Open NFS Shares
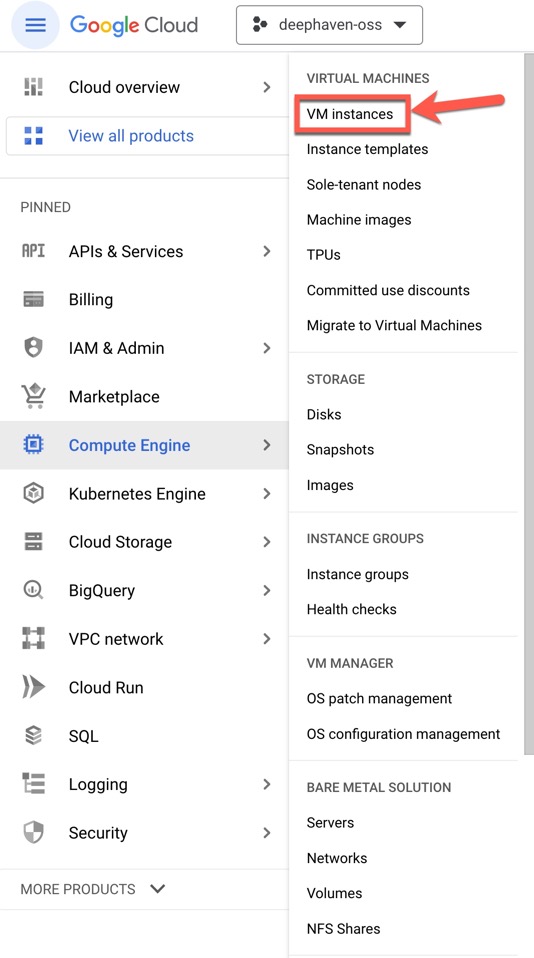534x958 pixels. pyautogui.click(x=343, y=929)
